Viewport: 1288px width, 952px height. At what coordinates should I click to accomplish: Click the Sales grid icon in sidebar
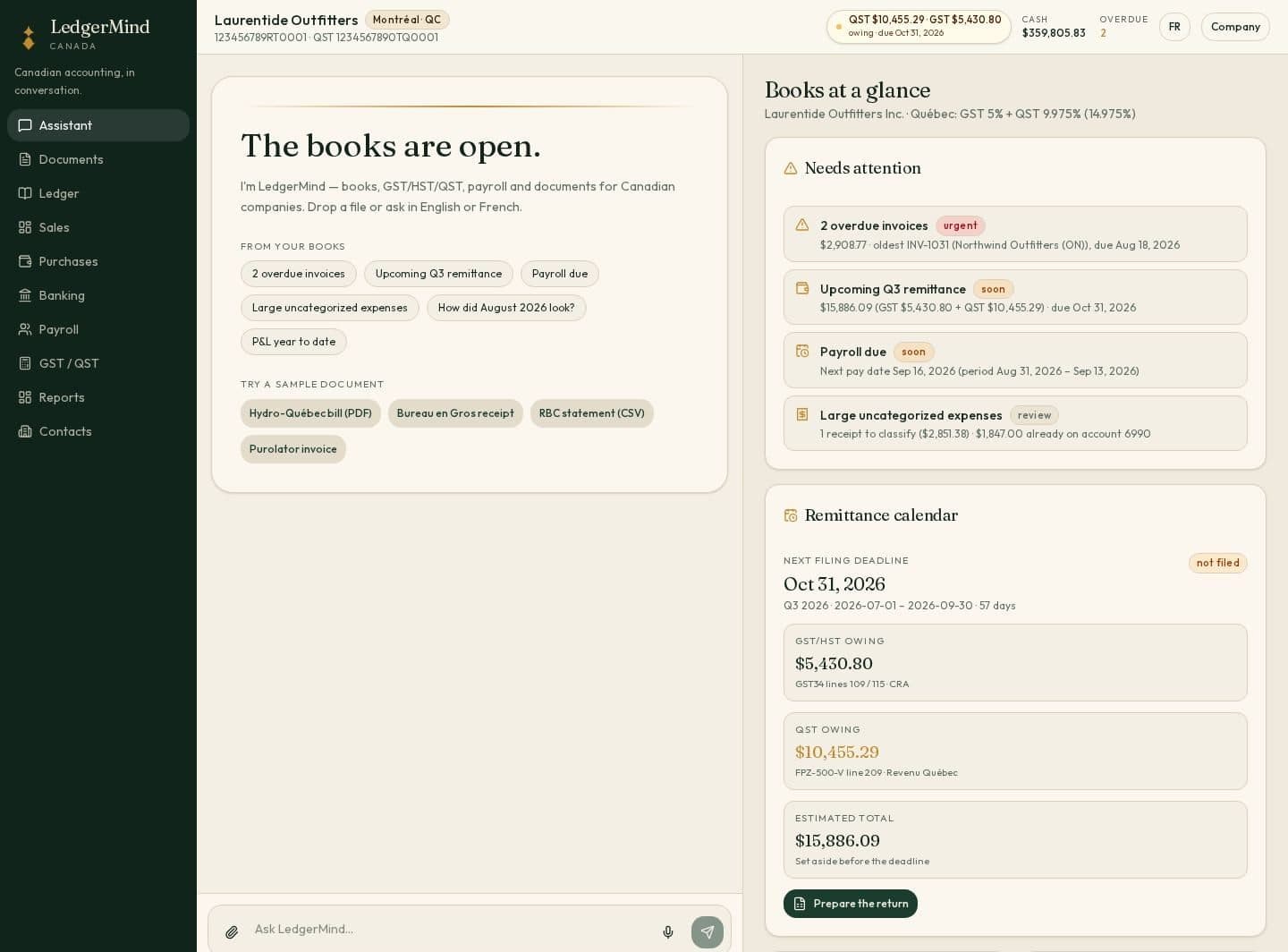pyautogui.click(x=25, y=227)
